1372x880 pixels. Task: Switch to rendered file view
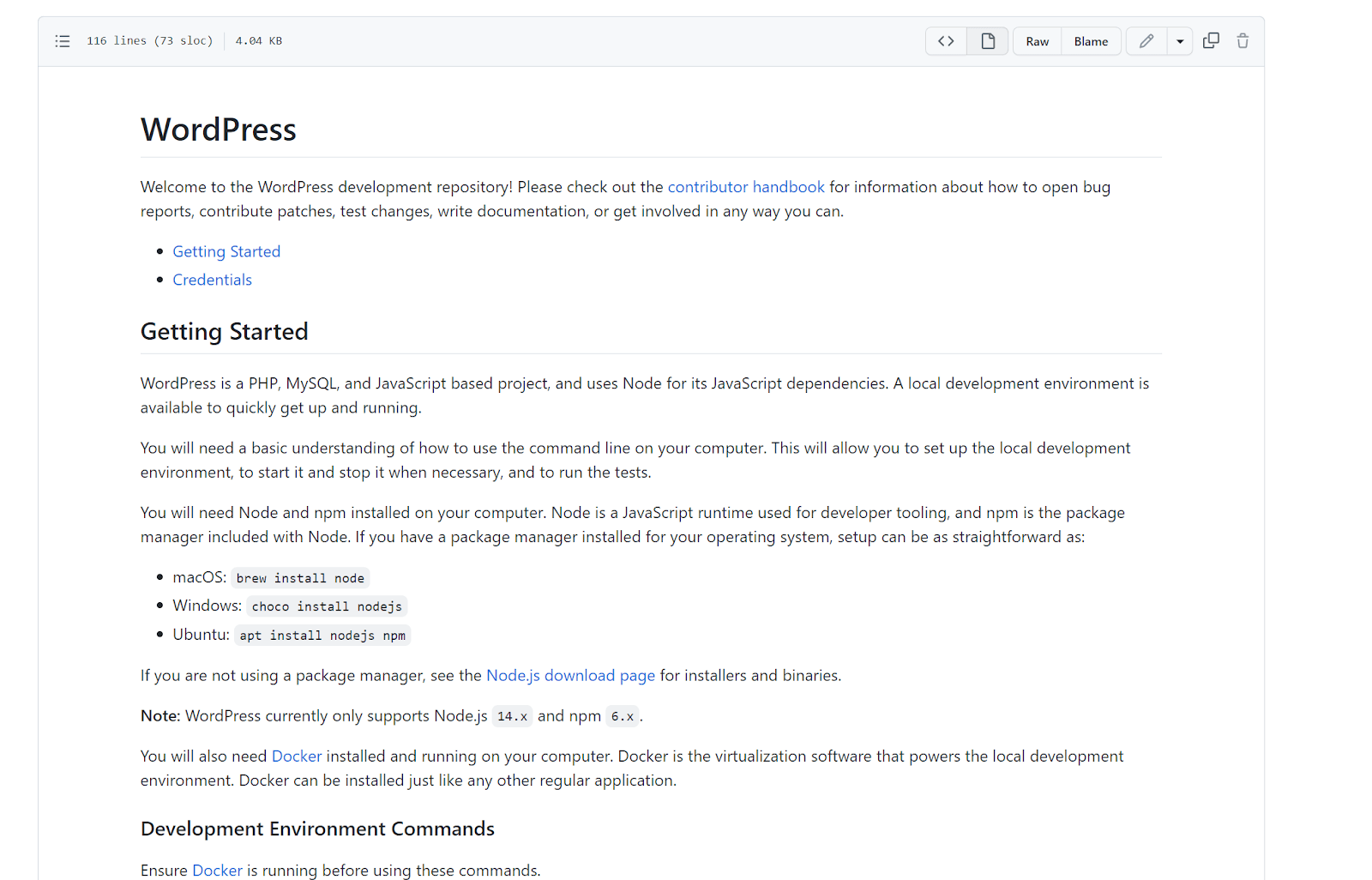click(x=988, y=41)
